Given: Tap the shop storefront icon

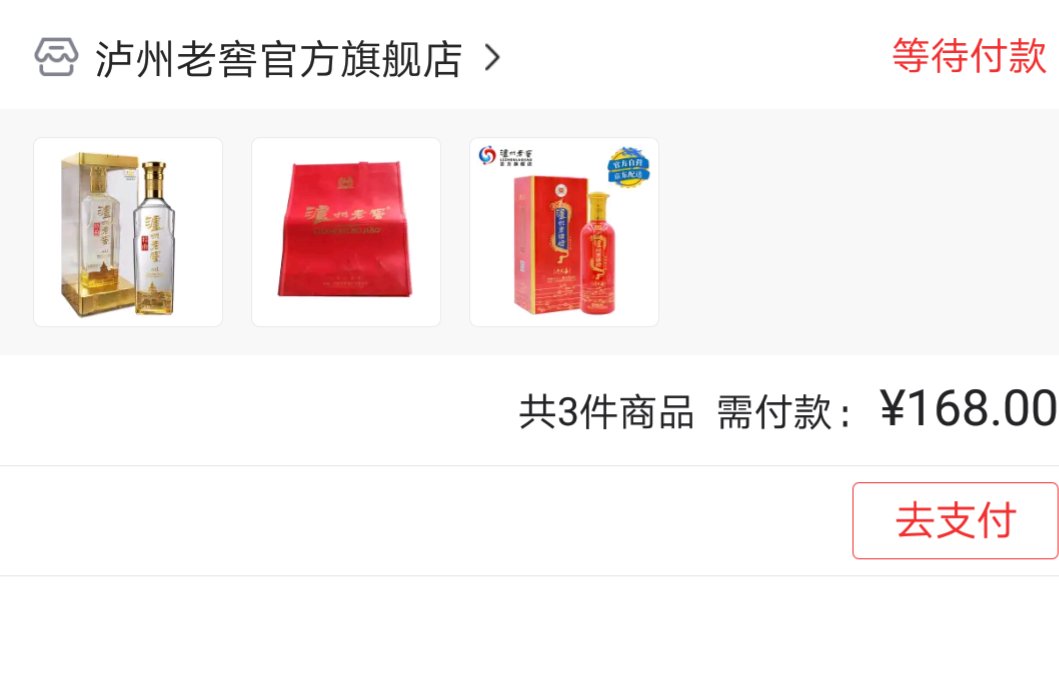Looking at the screenshot, I should (56, 57).
